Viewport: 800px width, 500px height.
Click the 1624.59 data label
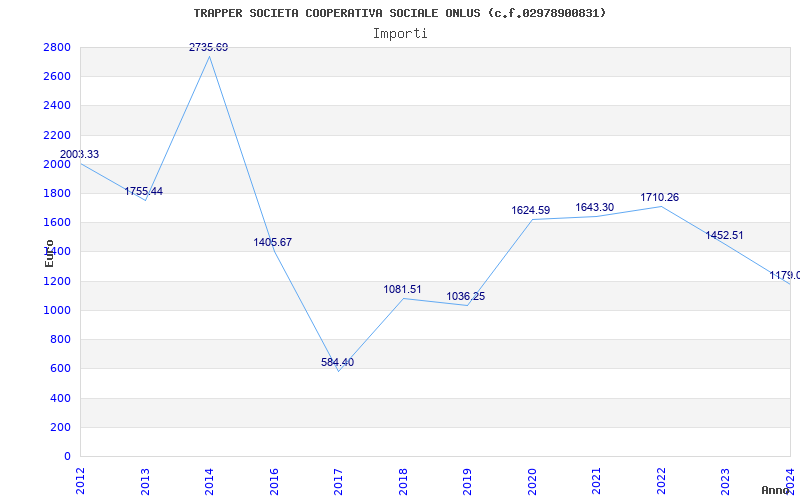click(531, 210)
